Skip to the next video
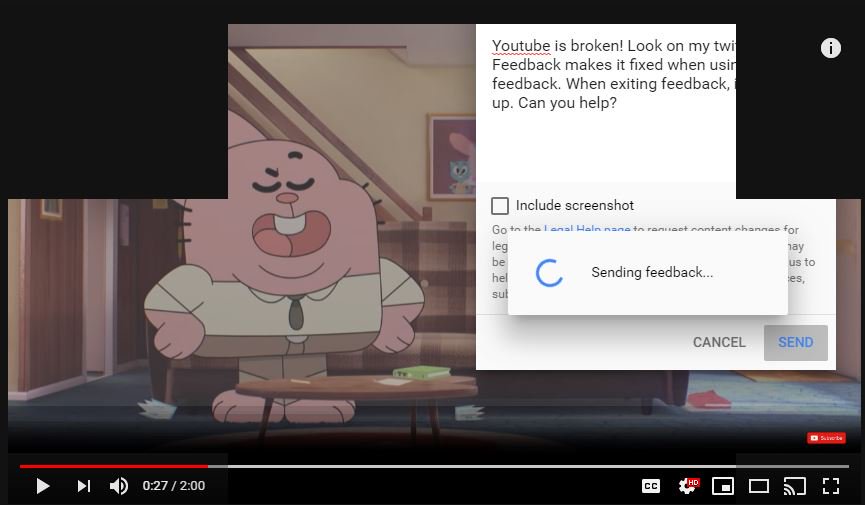 click(x=84, y=486)
